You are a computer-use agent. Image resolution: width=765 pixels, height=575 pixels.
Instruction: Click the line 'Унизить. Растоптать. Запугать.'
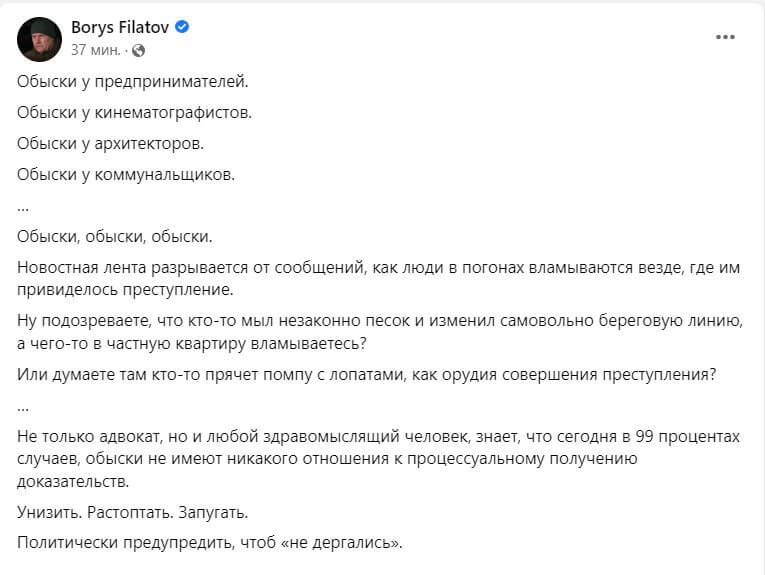point(132,513)
